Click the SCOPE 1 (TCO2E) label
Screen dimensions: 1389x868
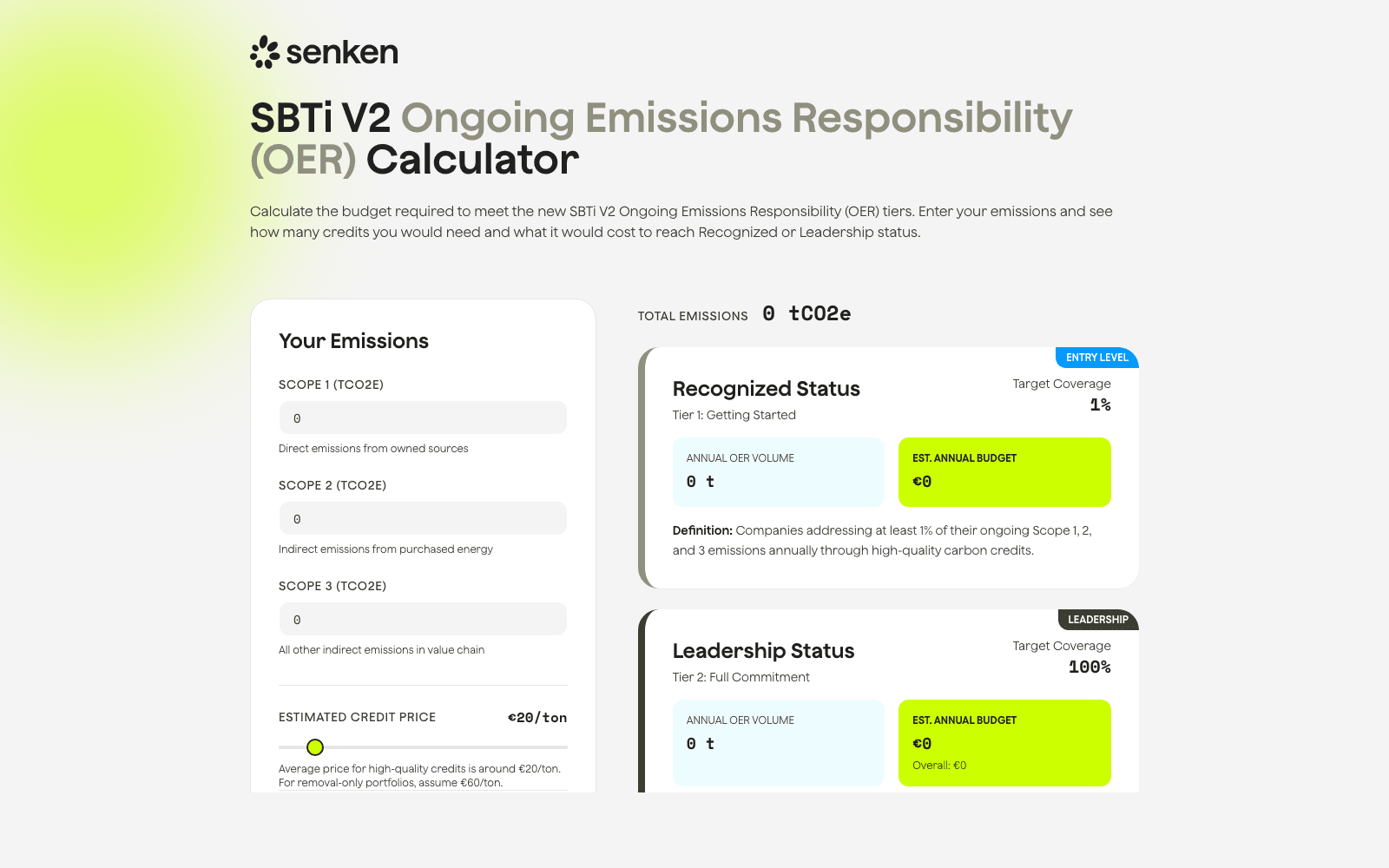click(331, 385)
